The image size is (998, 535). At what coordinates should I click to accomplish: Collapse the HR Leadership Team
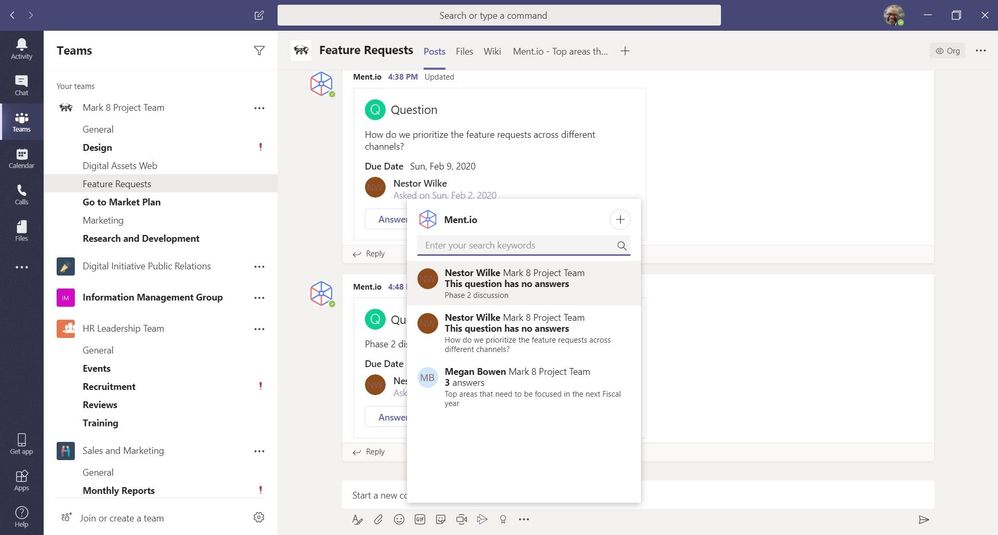[123, 328]
